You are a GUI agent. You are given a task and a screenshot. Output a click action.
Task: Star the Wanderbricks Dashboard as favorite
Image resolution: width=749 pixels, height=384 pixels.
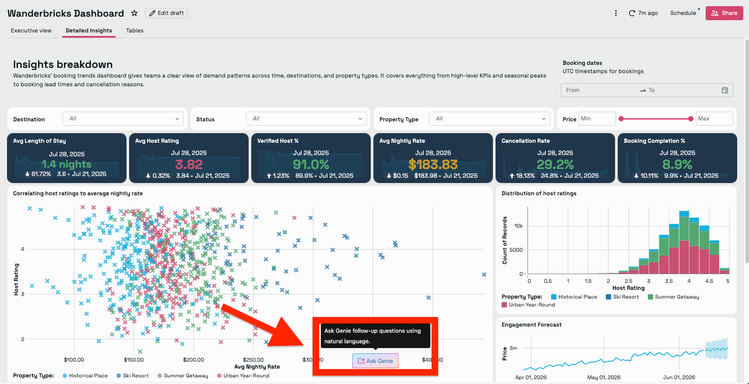[x=135, y=13]
